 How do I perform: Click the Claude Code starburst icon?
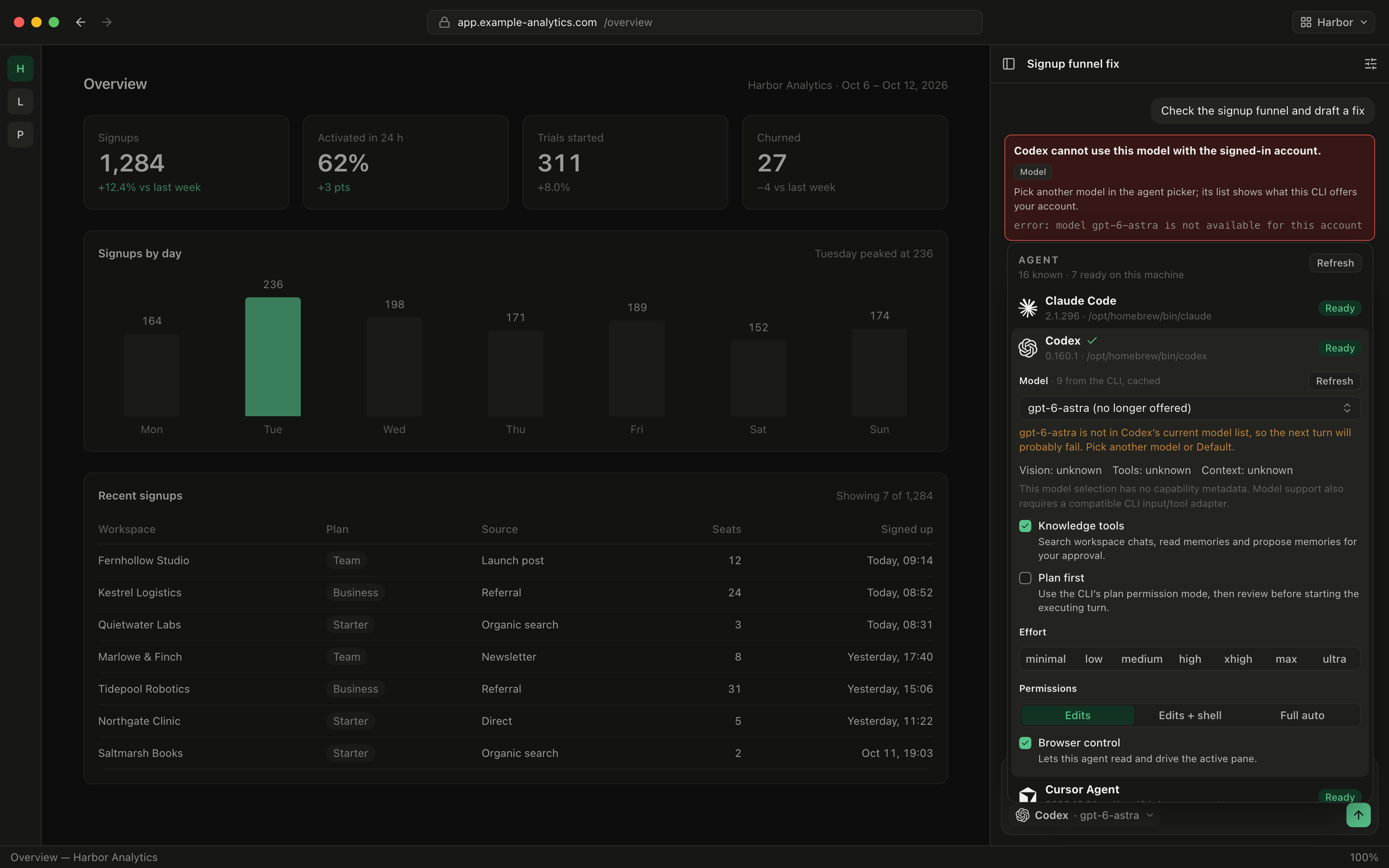[x=1027, y=308]
